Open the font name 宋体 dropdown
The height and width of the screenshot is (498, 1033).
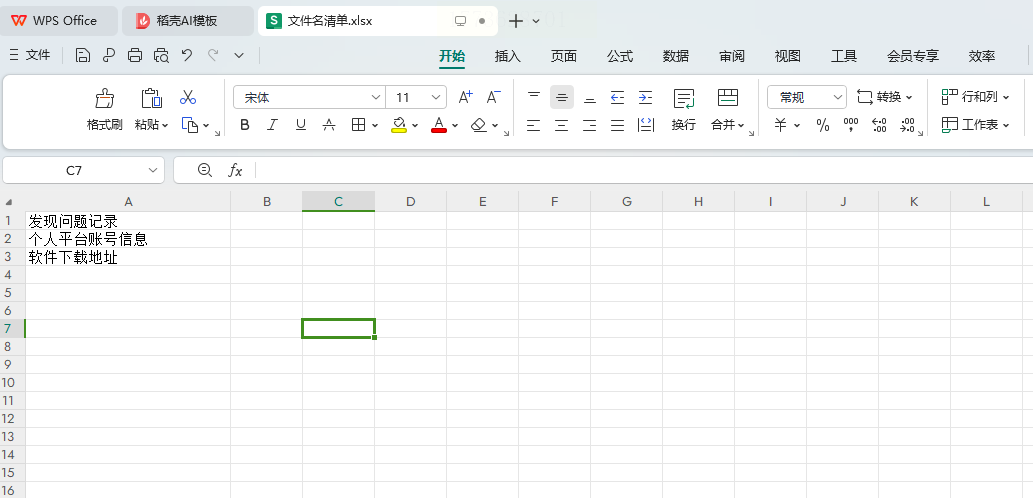(376, 97)
